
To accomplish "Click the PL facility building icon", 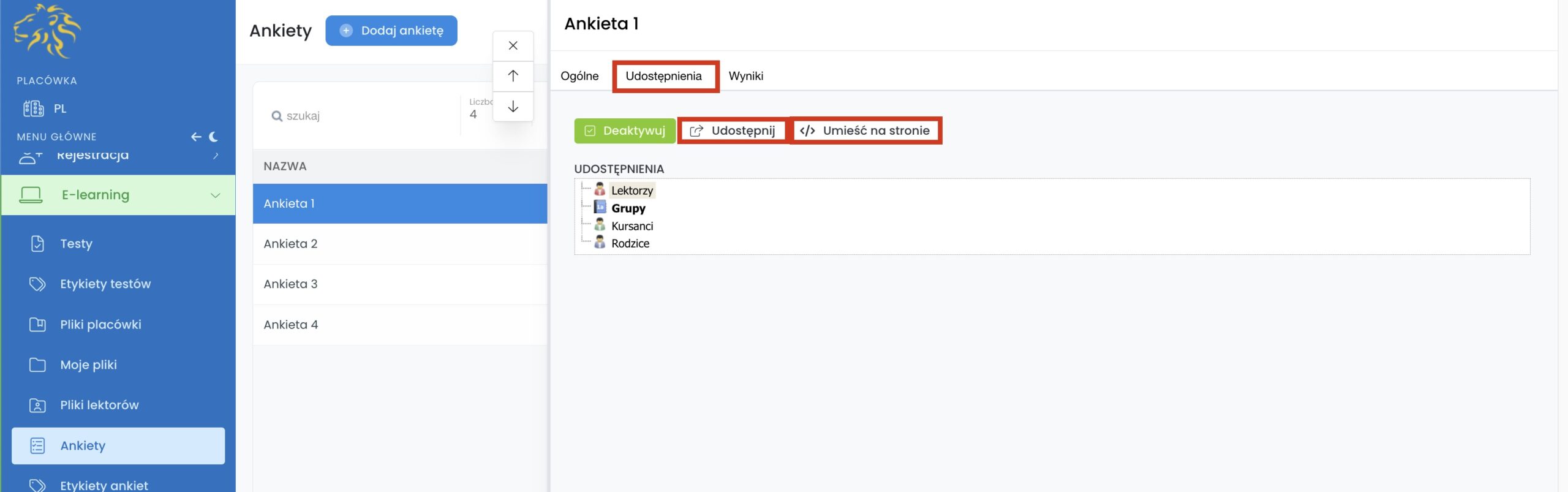I will (x=33, y=108).
